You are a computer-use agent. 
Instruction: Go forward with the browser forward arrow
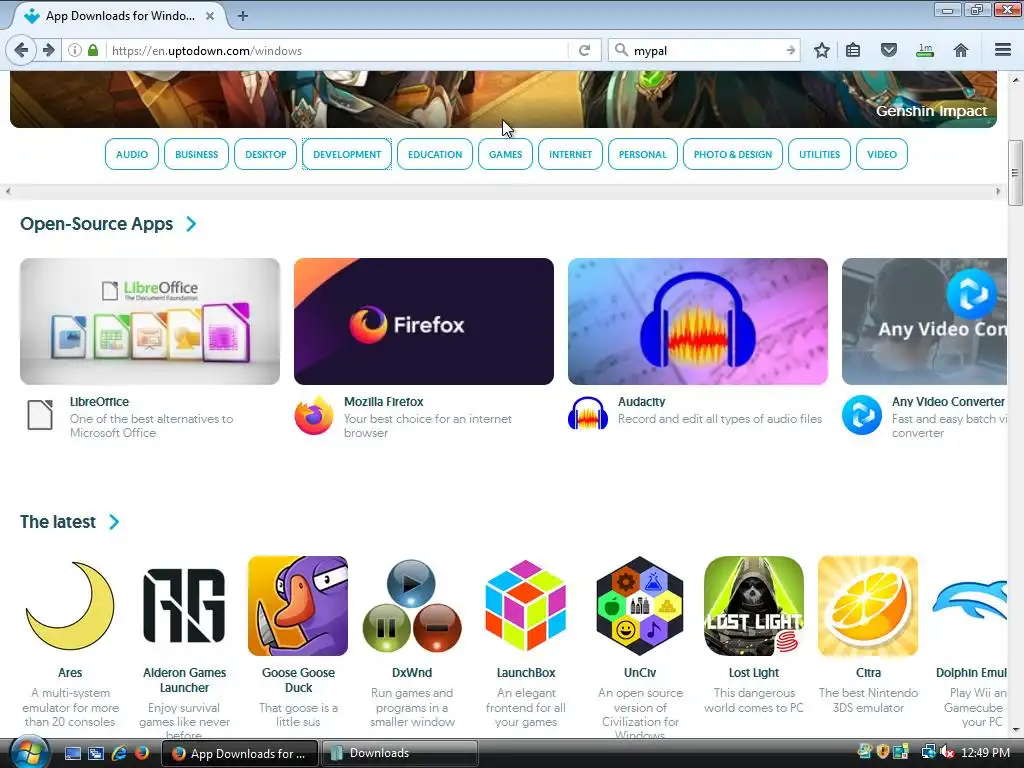(49, 50)
